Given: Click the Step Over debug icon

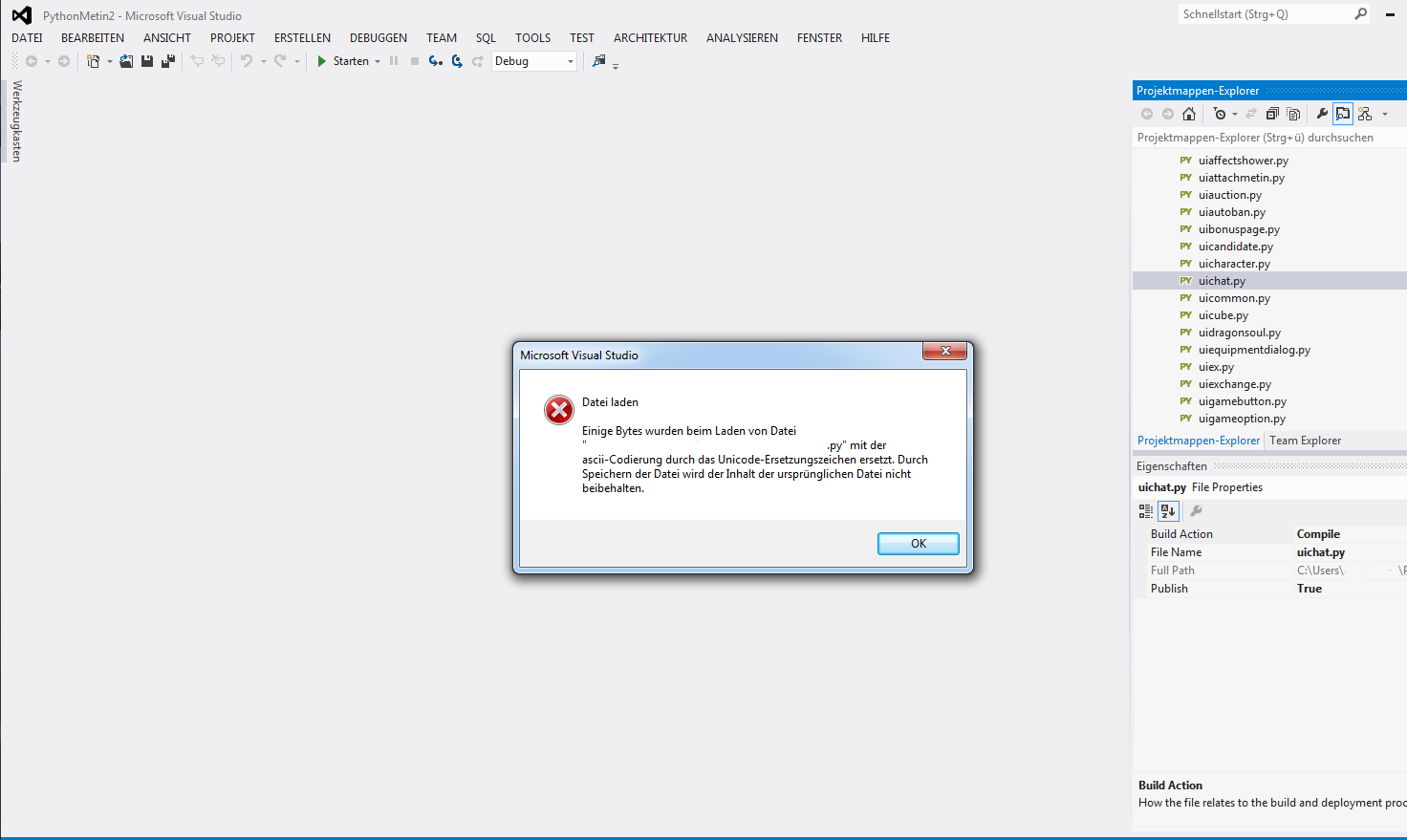Looking at the screenshot, I should coord(457,61).
